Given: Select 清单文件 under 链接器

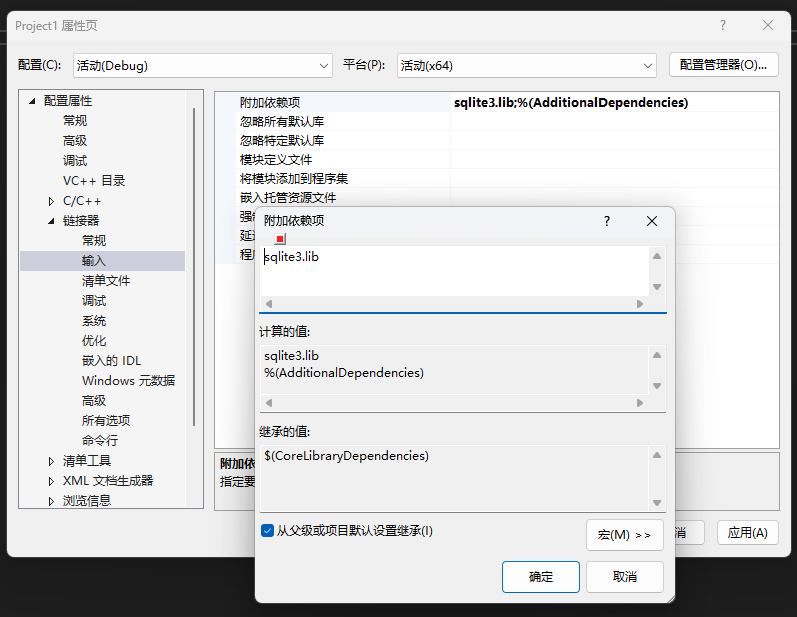Looking at the screenshot, I should [106, 281].
